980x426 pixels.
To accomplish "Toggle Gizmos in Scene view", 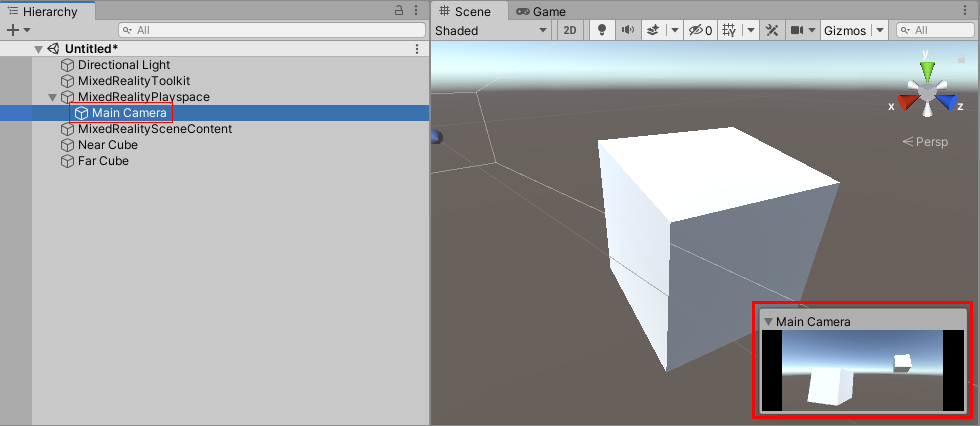I will [x=845, y=31].
